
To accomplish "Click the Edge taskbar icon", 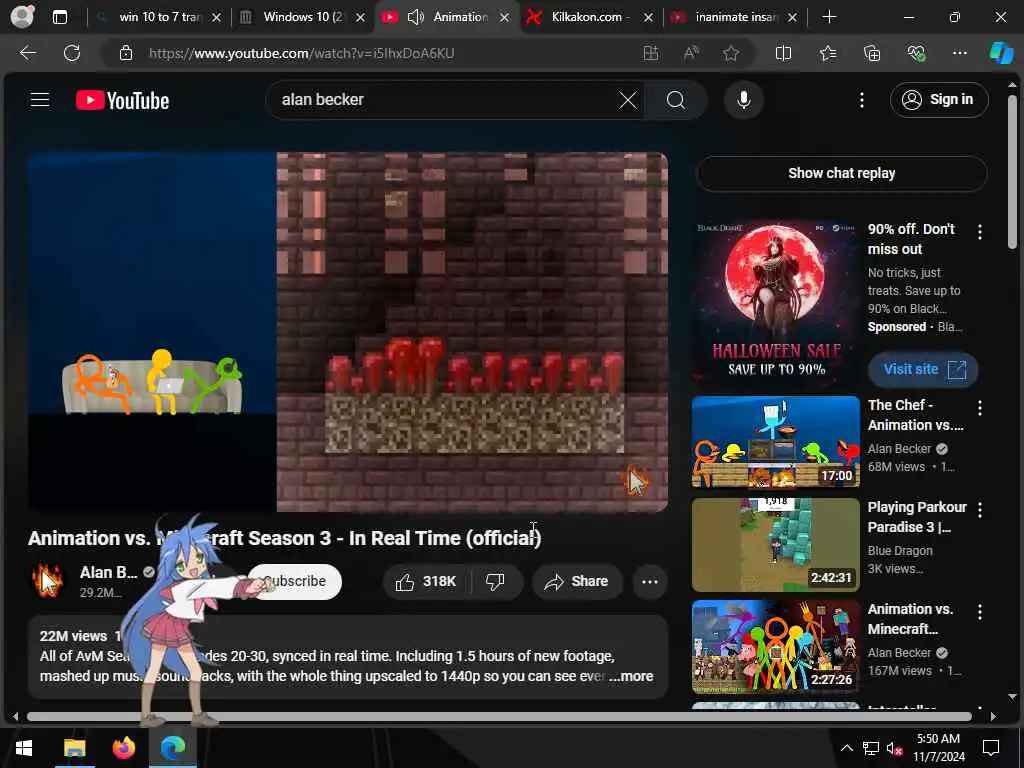I will [x=173, y=748].
